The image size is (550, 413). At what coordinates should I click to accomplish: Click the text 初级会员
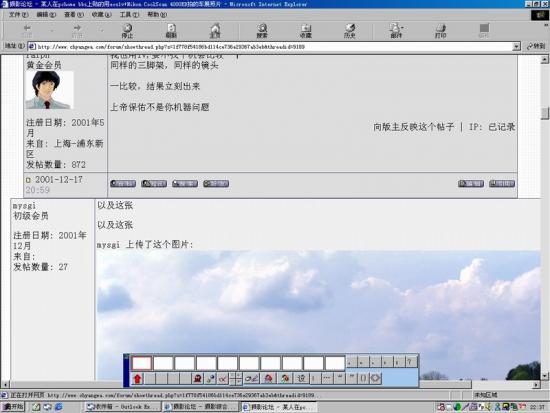[31, 216]
